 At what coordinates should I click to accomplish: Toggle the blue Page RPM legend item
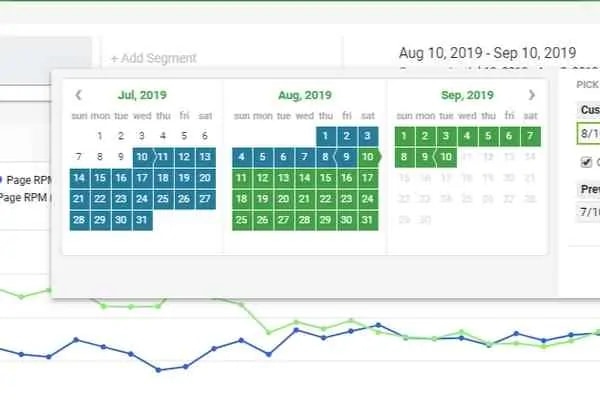point(26,180)
